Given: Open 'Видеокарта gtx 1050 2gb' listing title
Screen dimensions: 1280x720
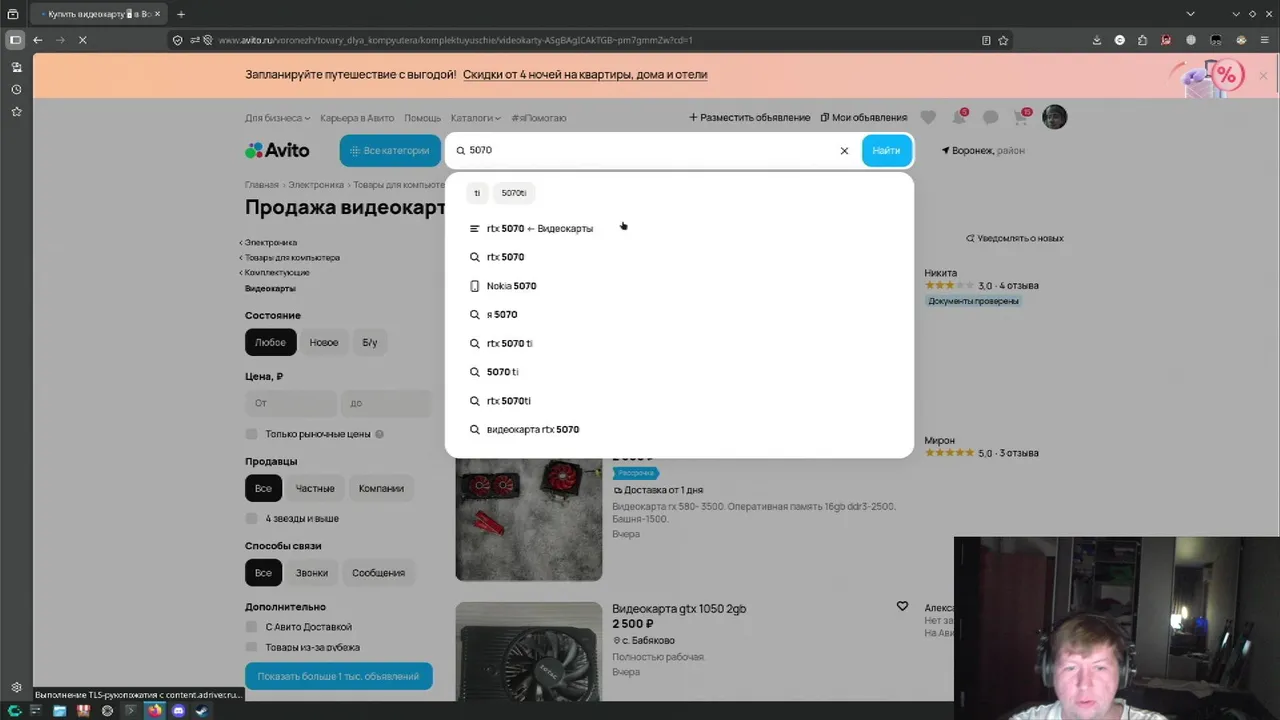Looking at the screenshot, I should point(679,608).
